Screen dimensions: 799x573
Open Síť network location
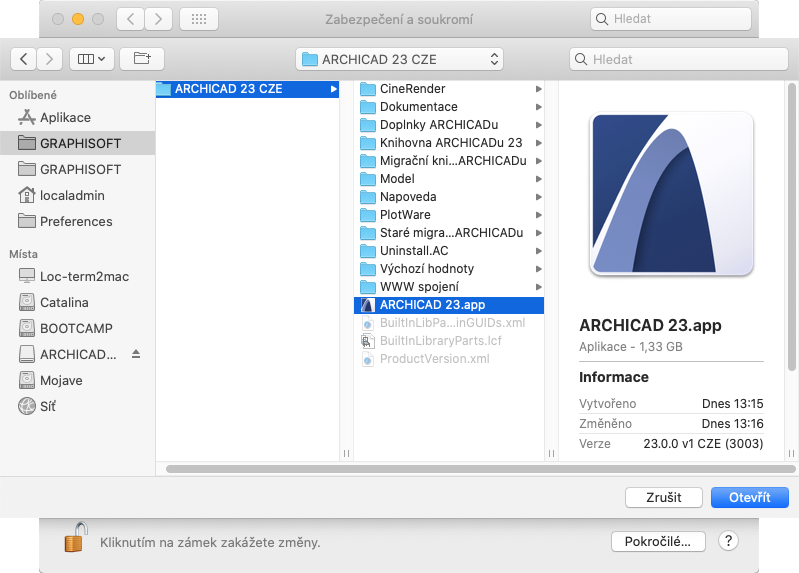click(77, 406)
